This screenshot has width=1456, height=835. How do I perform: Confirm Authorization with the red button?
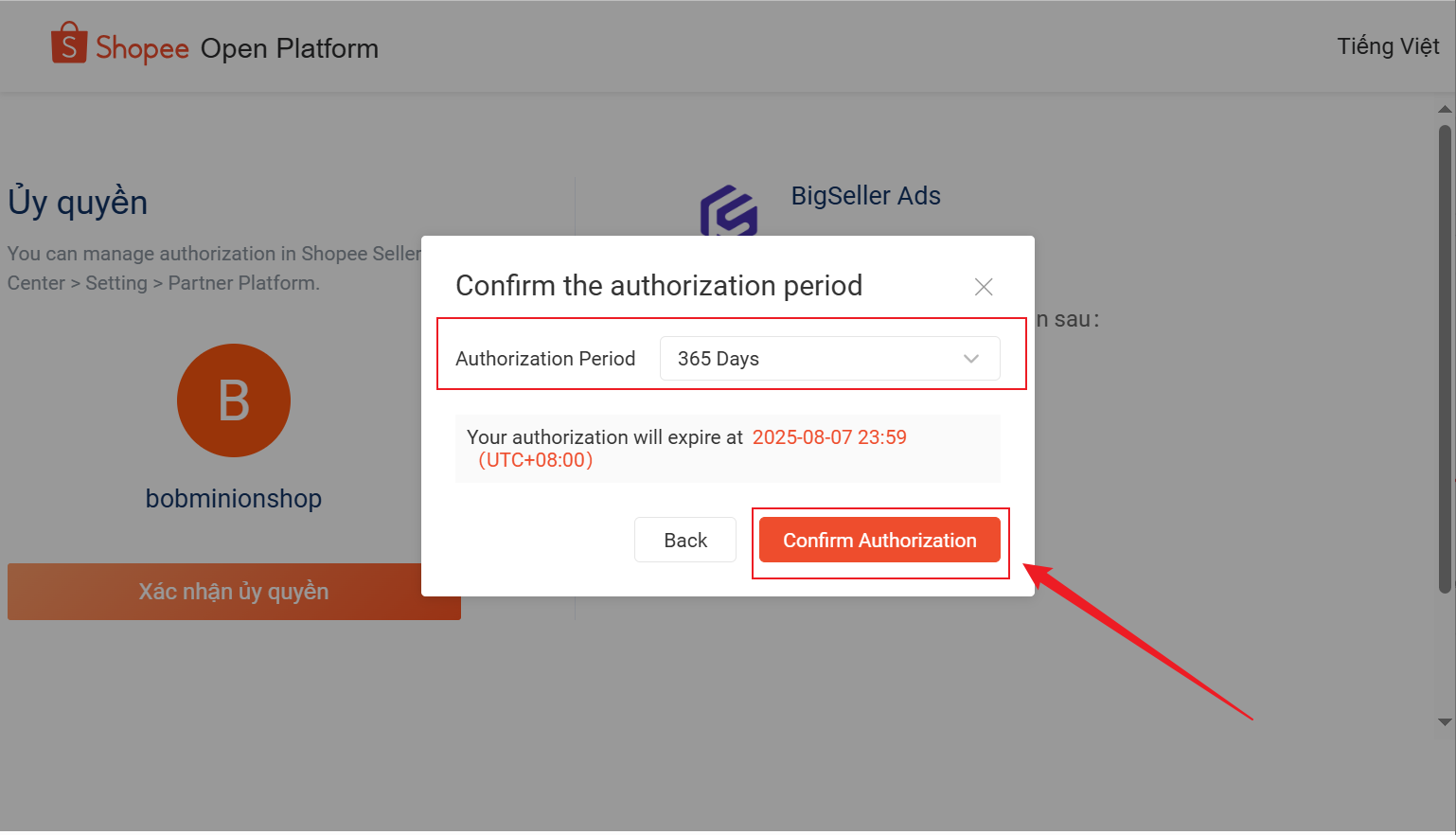pos(879,540)
